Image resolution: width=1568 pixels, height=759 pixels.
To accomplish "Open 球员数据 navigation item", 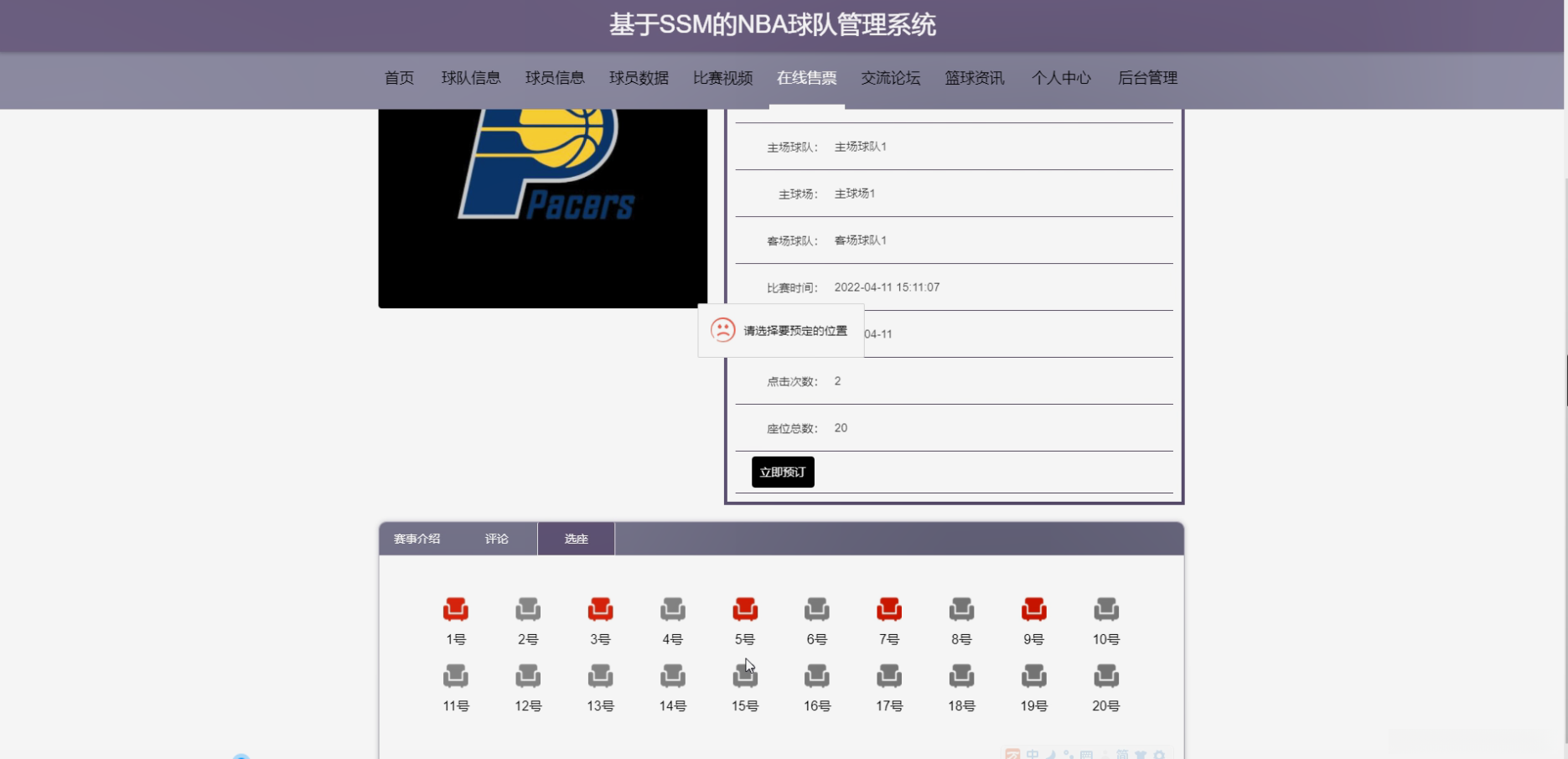I will [x=639, y=78].
